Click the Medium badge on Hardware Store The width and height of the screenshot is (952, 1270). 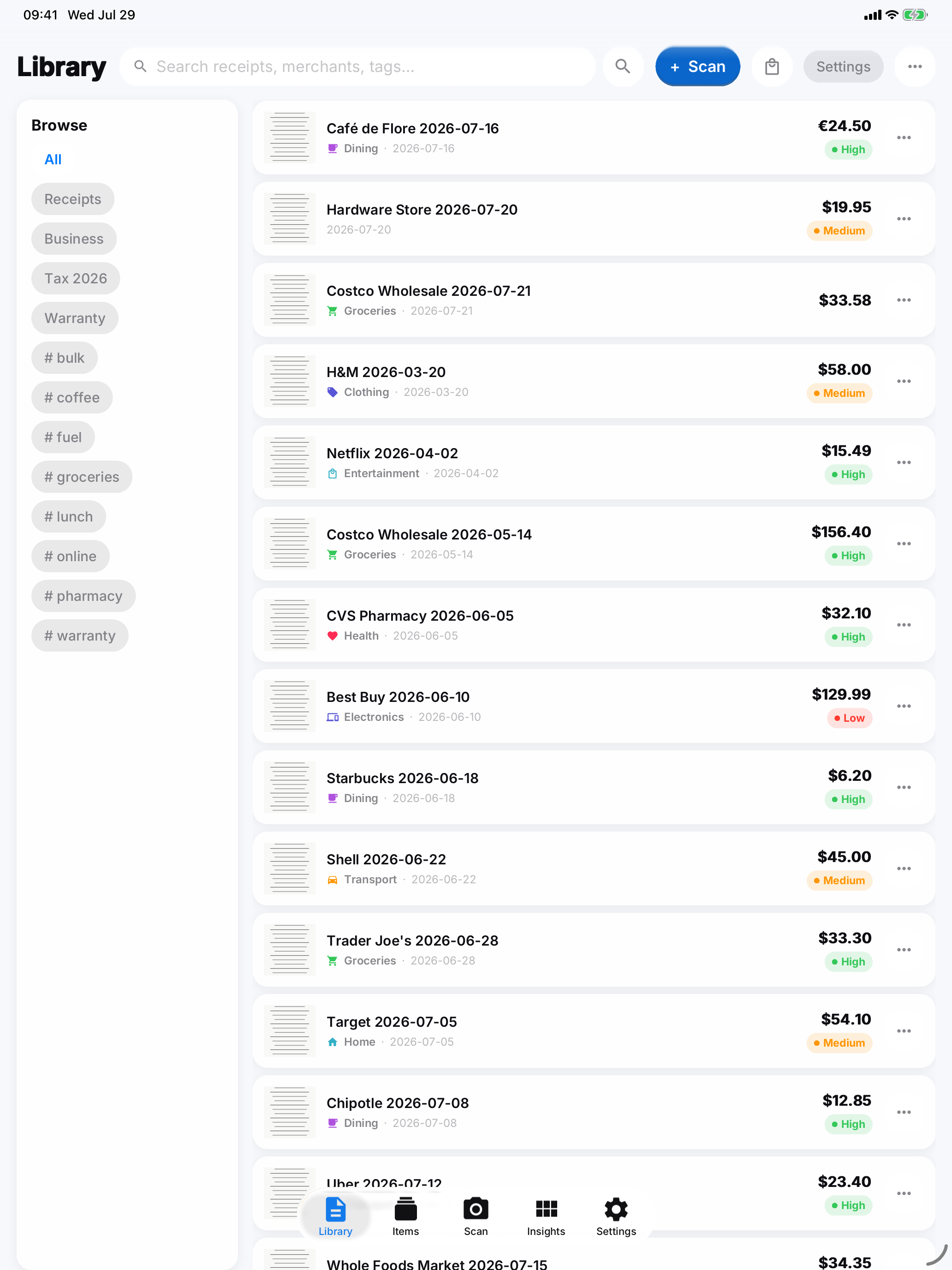point(839,231)
